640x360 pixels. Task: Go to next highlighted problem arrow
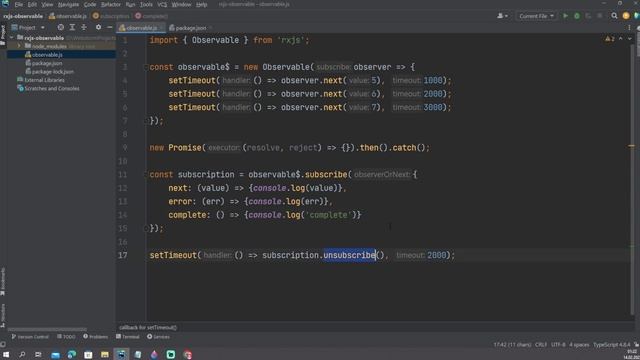(629, 39)
